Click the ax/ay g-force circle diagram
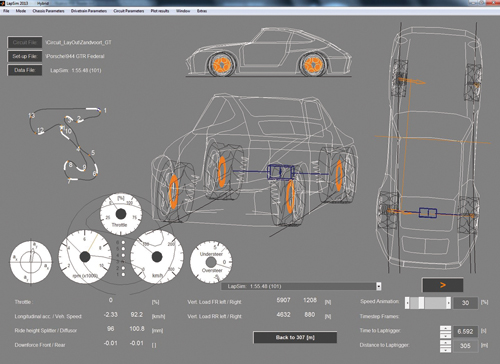This screenshot has height=364, width=500. [31, 262]
